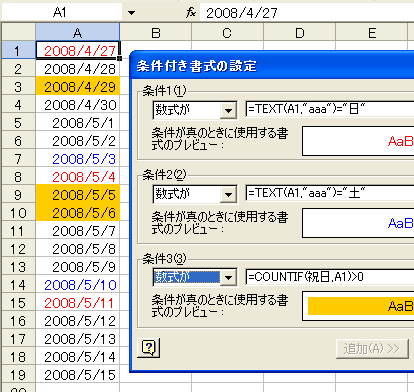Select column B header

[156, 33]
